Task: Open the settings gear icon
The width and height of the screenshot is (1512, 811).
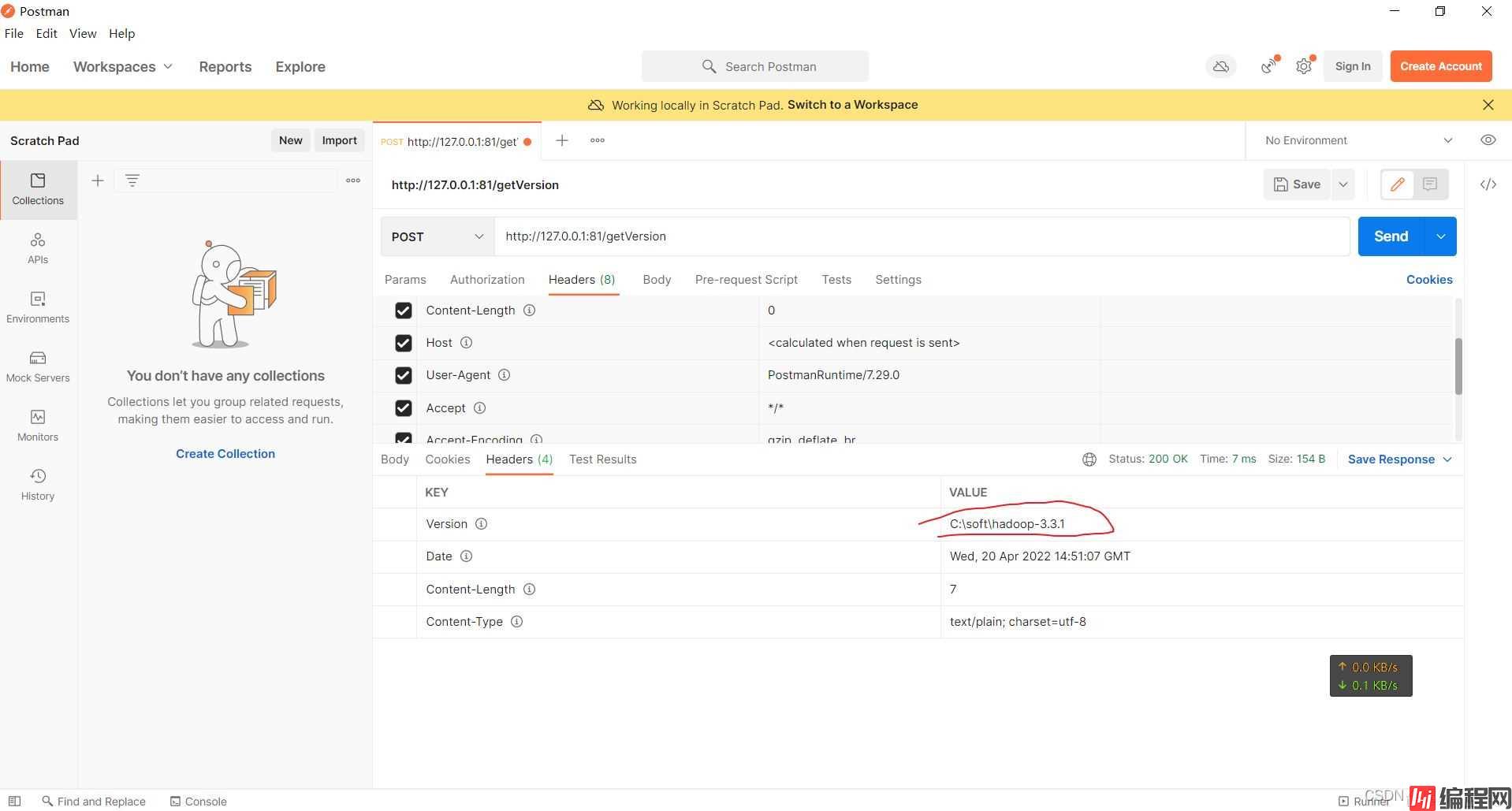Action: (1305, 66)
